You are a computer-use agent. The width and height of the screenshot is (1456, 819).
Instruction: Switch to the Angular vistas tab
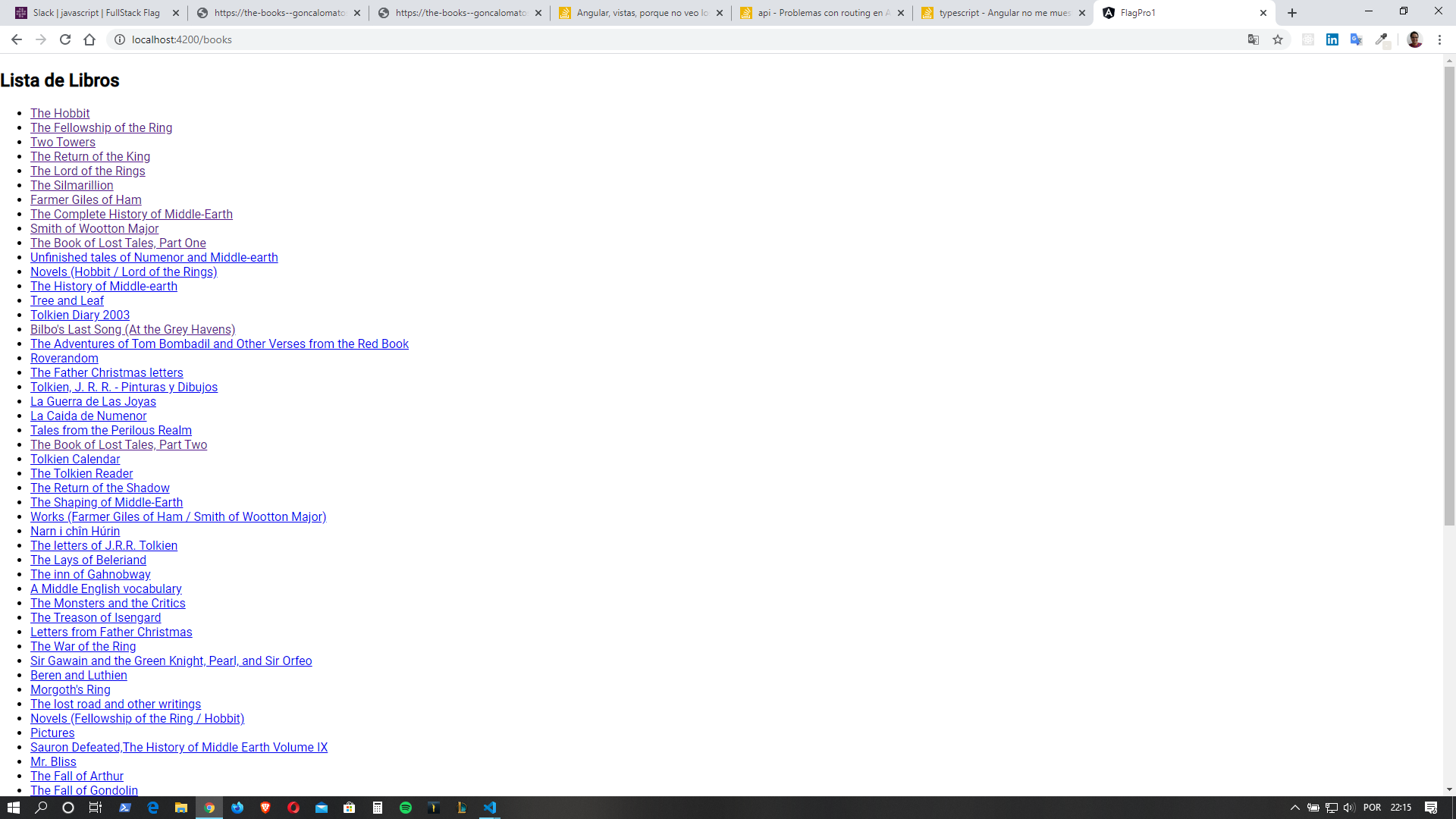(642, 13)
